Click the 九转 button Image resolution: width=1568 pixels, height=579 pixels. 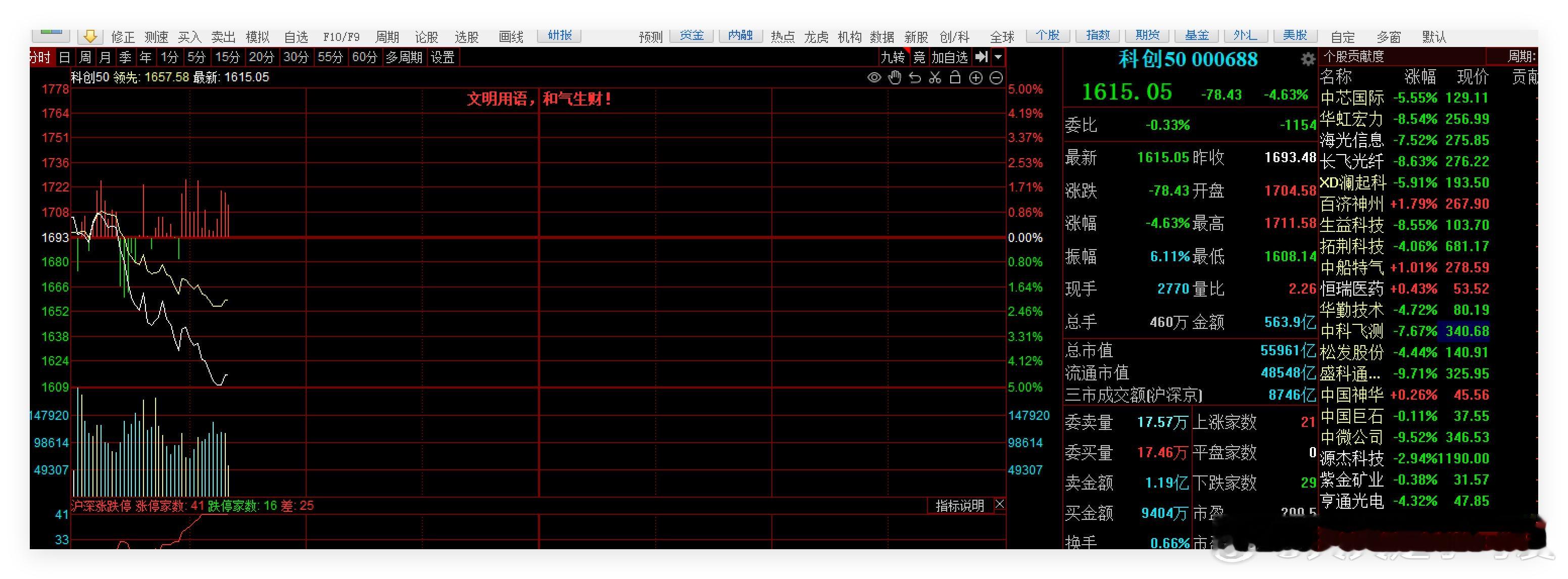tap(893, 57)
